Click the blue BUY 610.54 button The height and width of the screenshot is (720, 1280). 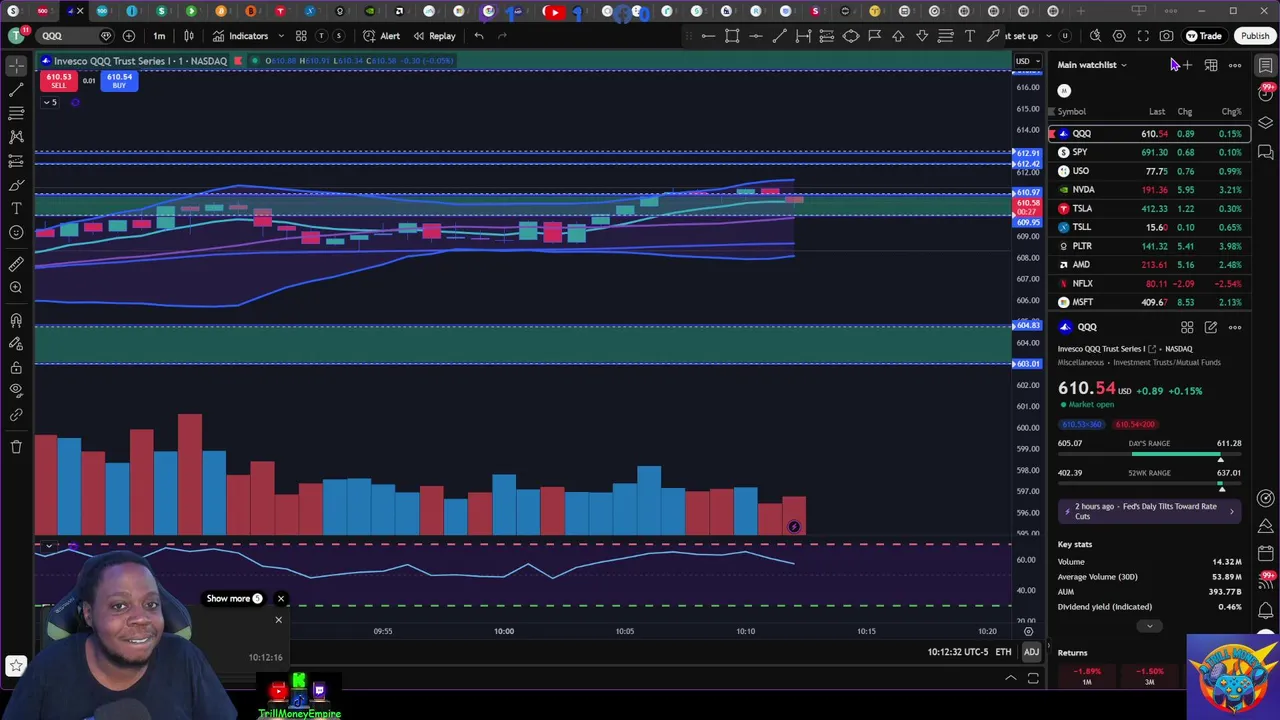119,81
